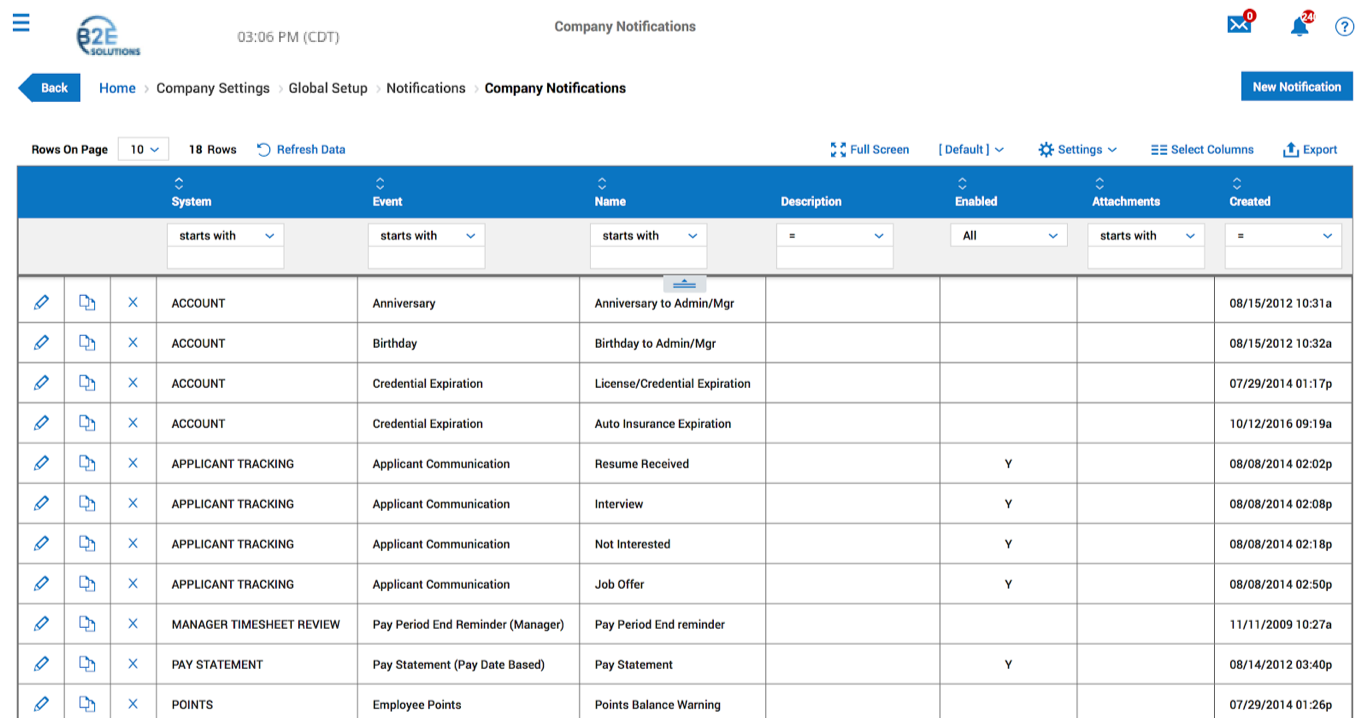The height and width of the screenshot is (718, 1366).
Task: Edit the Anniversary to Admin/Mgr notification
Action: [x=41, y=303]
